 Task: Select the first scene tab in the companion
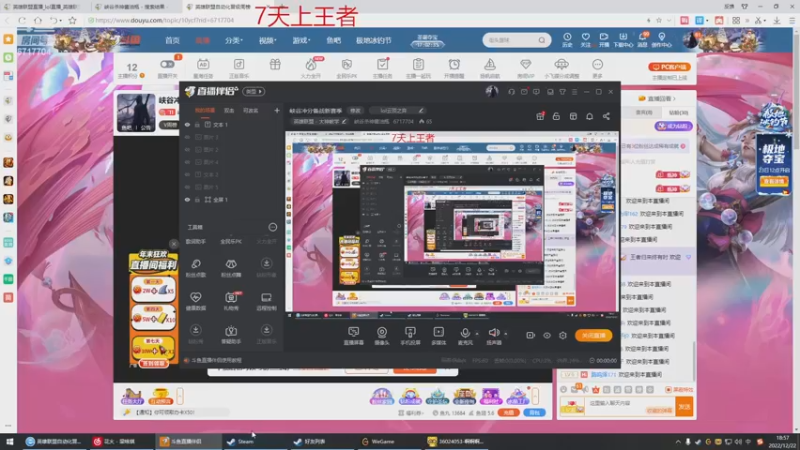click(205, 110)
